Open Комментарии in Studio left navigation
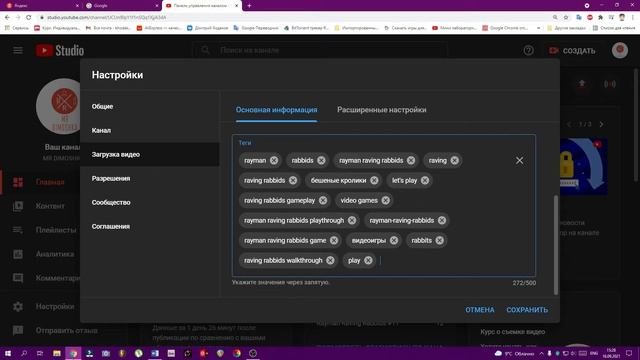This screenshot has height=360, width=640. coord(41,278)
